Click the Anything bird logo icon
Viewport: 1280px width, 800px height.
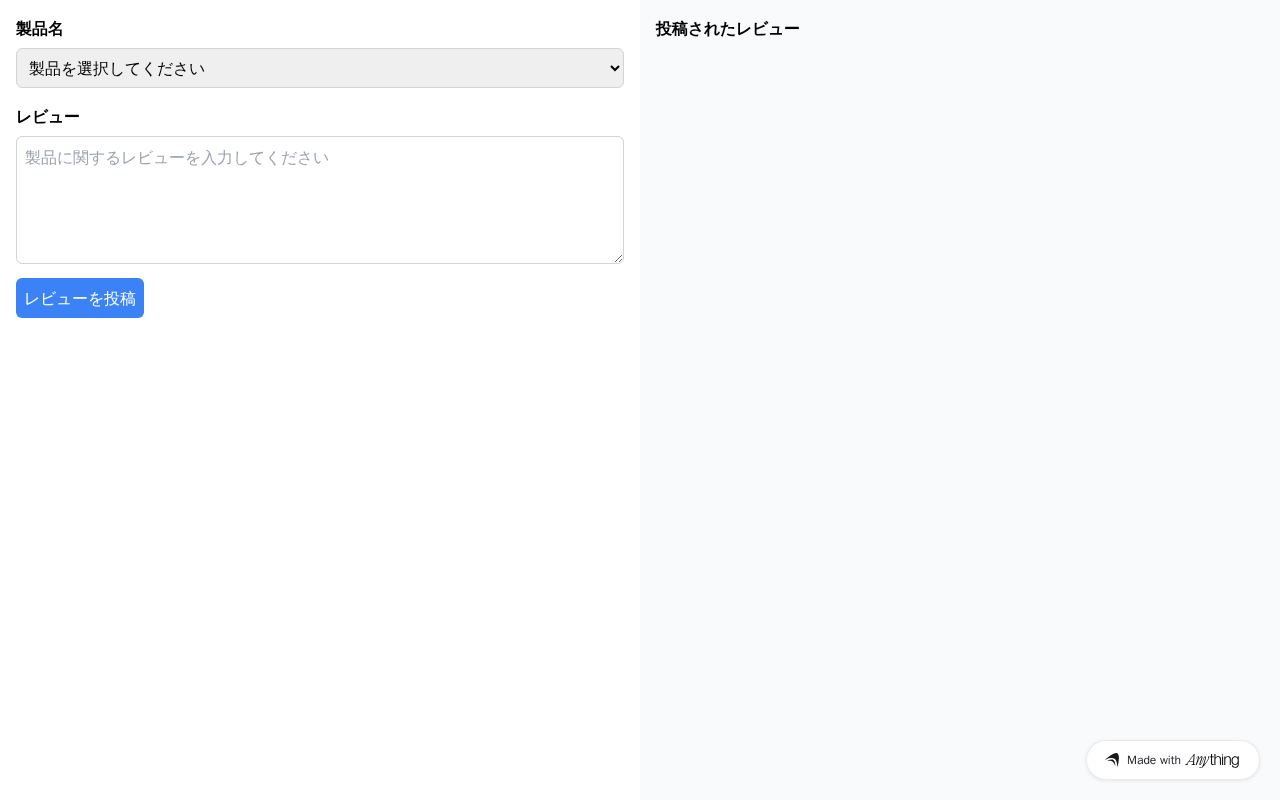coord(1112,760)
